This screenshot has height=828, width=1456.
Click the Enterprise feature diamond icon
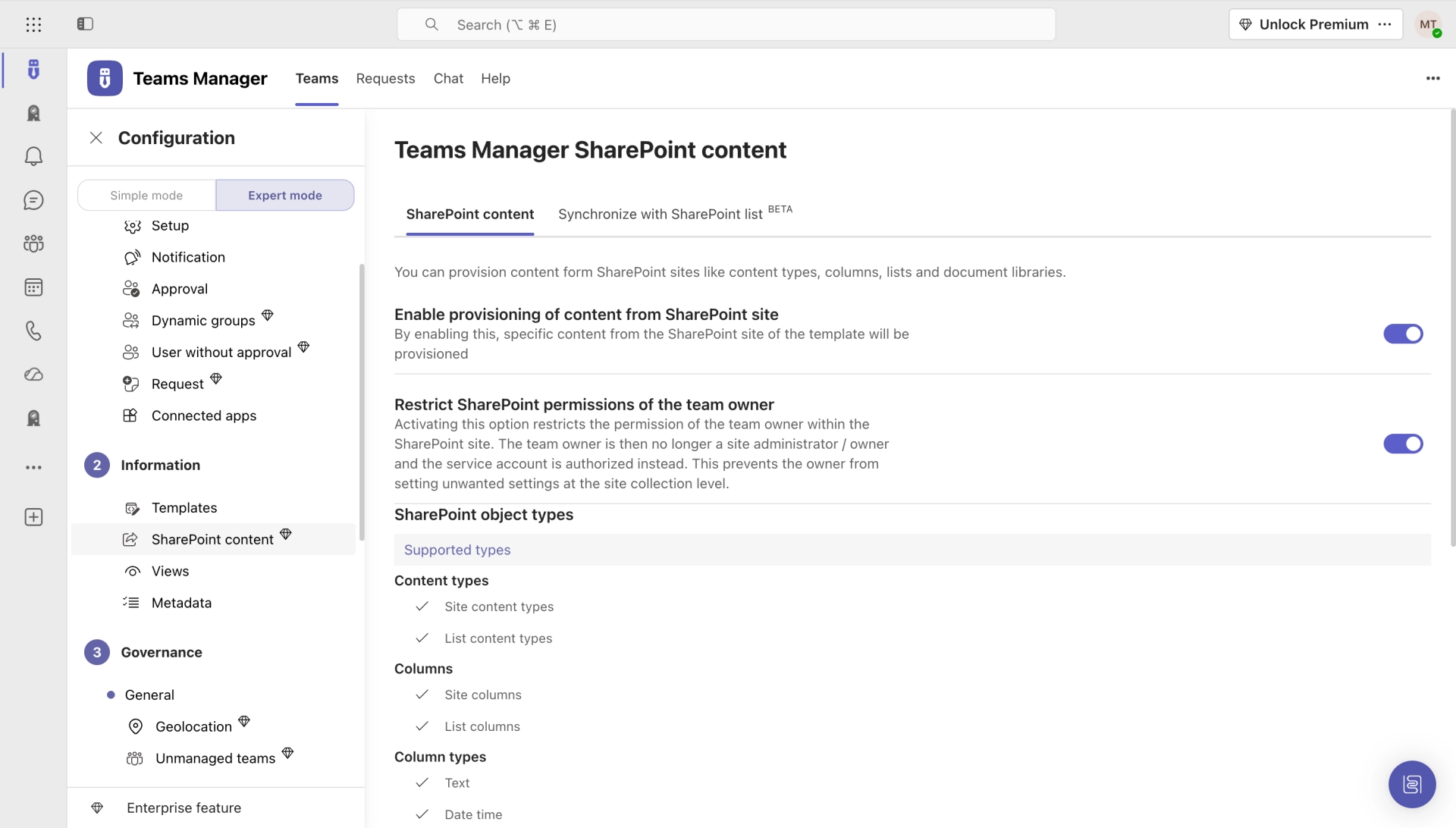pos(97,808)
